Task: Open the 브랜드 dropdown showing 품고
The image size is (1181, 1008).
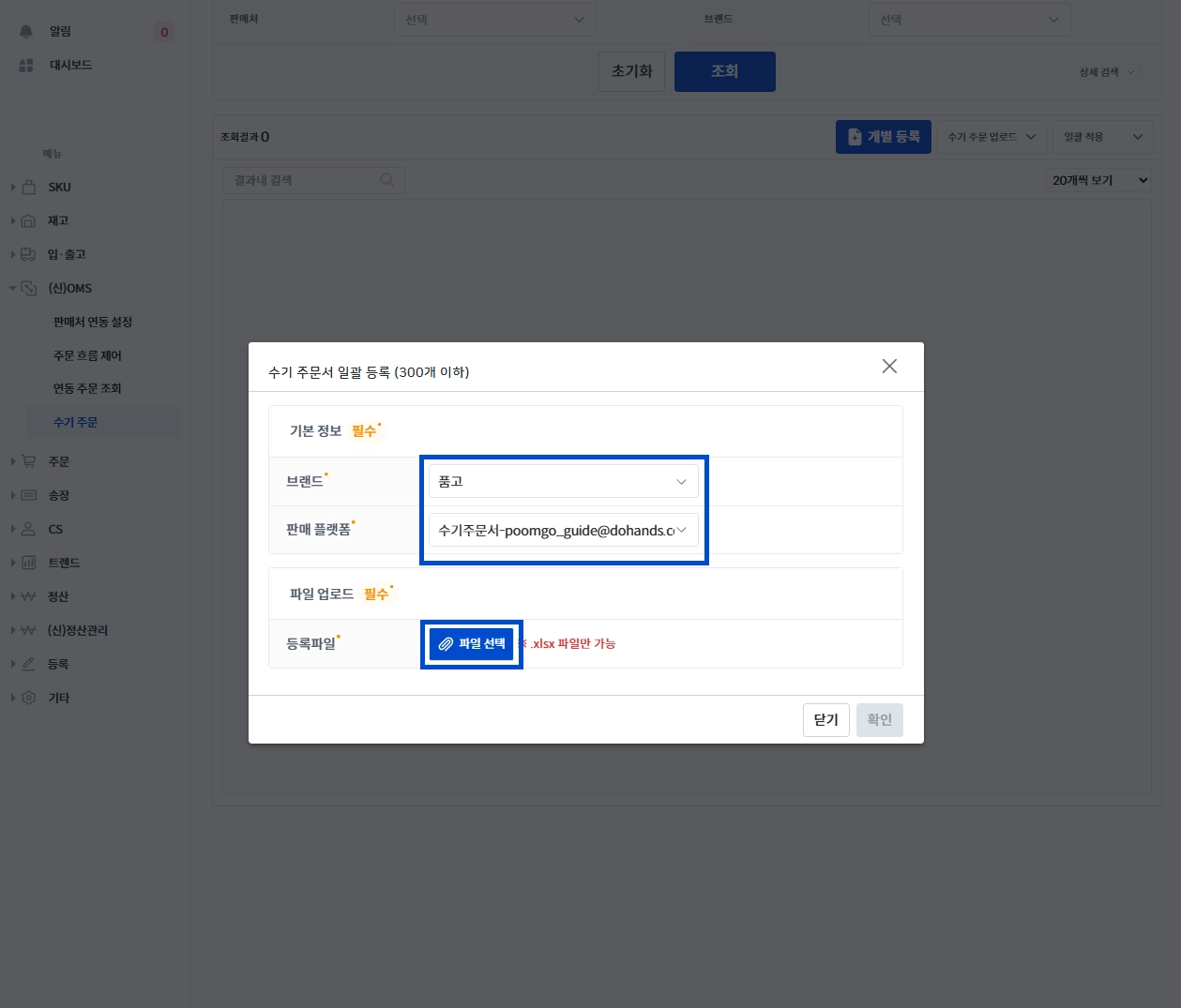Action: click(563, 481)
